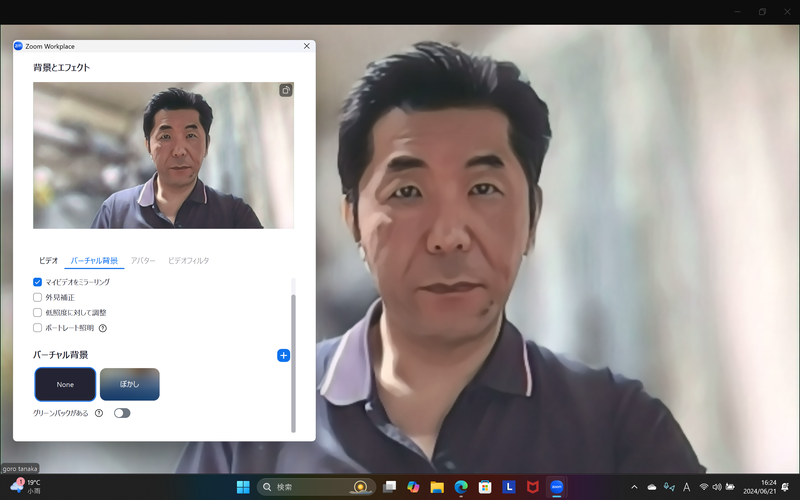
Task: Open the Wi-Fi network tray icon
Action: coord(704,487)
